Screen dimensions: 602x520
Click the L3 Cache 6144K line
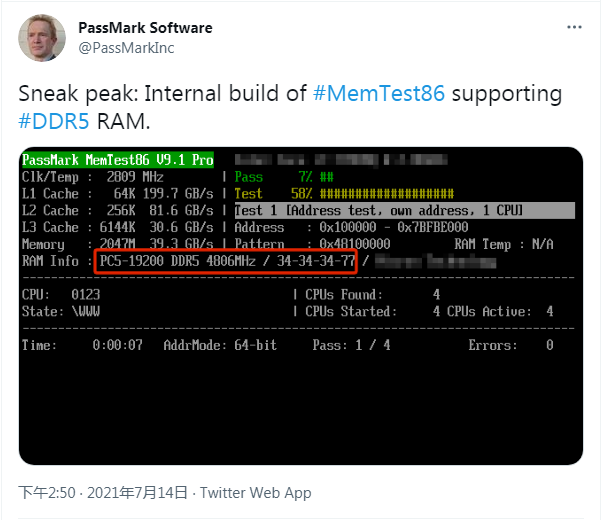(x=117, y=228)
